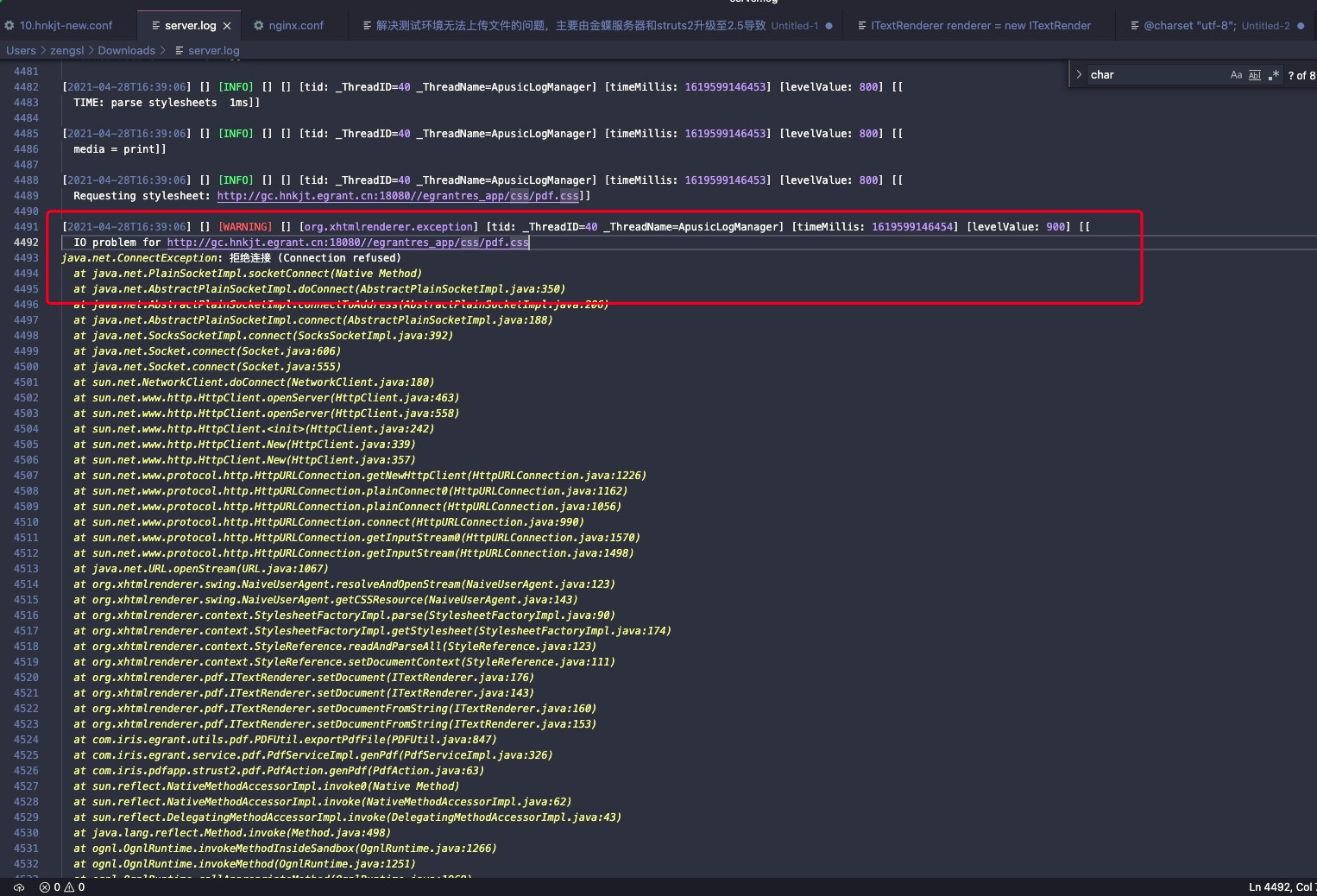Viewport: 1317px width, 896px height.
Task: Toggle Use Regular Expression in find widget
Action: pyautogui.click(x=1274, y=75)
